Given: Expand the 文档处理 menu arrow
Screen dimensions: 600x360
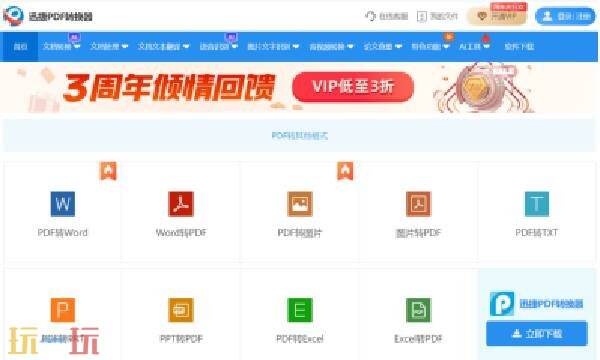Looking at the screenshot, I should click(124, 46).
